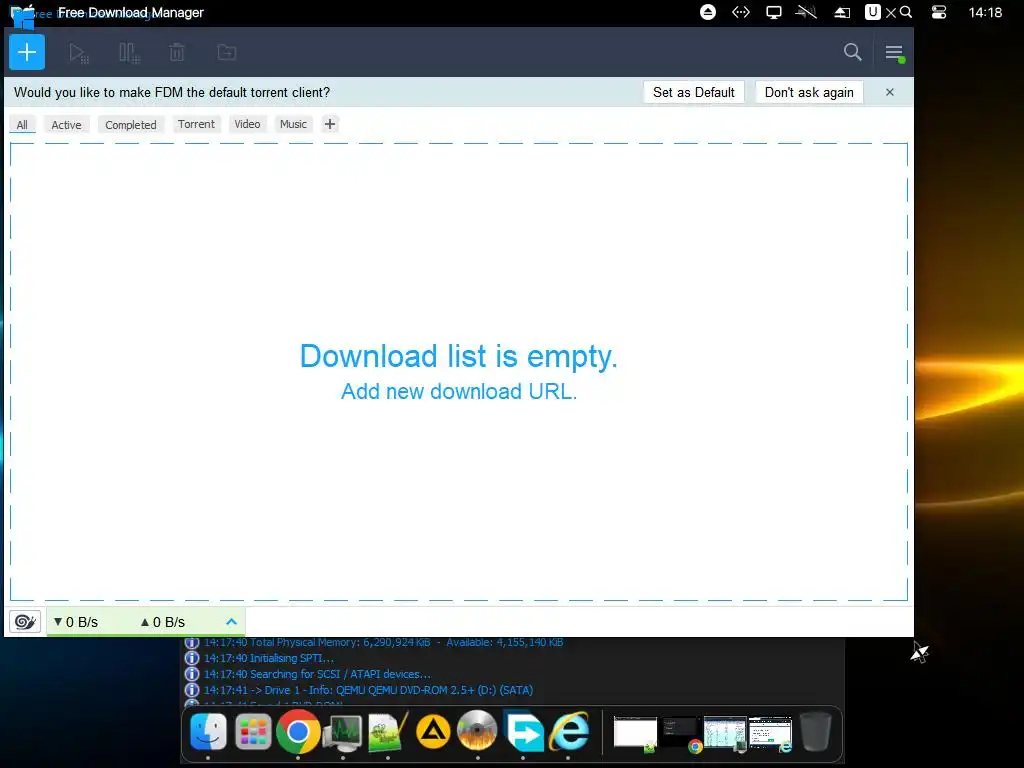Click the U input source menu bar icon
The image size is (1024, 768).
(872, 12)
